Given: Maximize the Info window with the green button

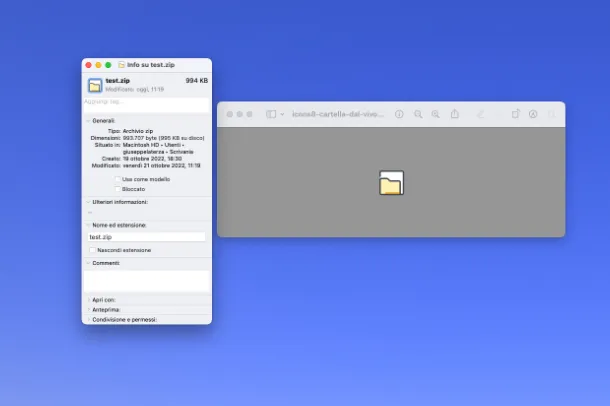Looking at the screenshot, I should click(x=108, y=65).
